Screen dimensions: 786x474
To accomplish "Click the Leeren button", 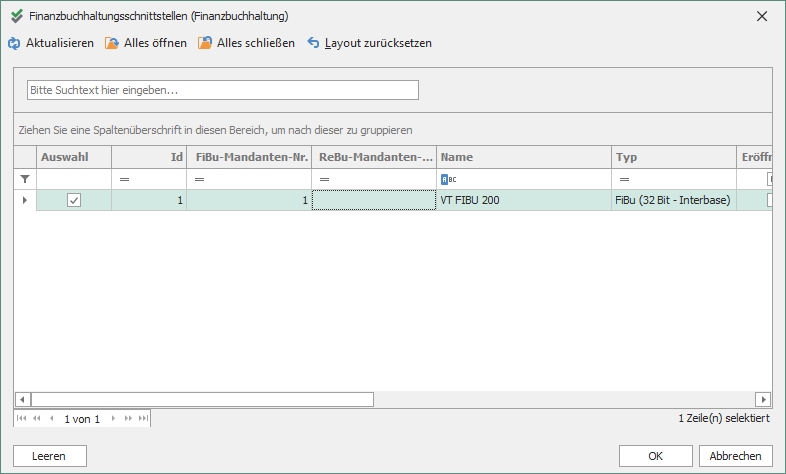I will click(50, 456).
